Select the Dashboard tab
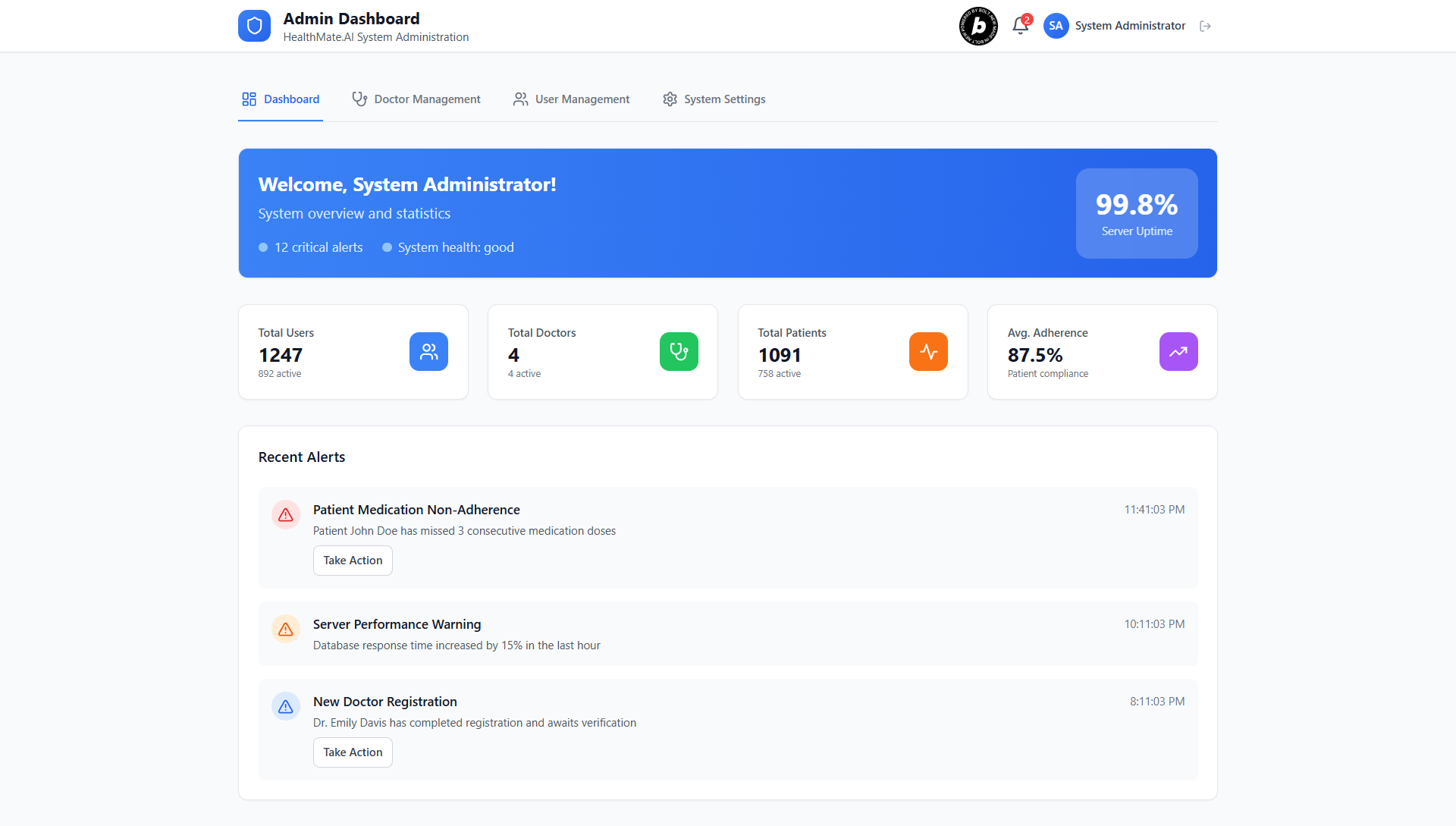This screenshot has height=826, width=1456. pos(281,99)
